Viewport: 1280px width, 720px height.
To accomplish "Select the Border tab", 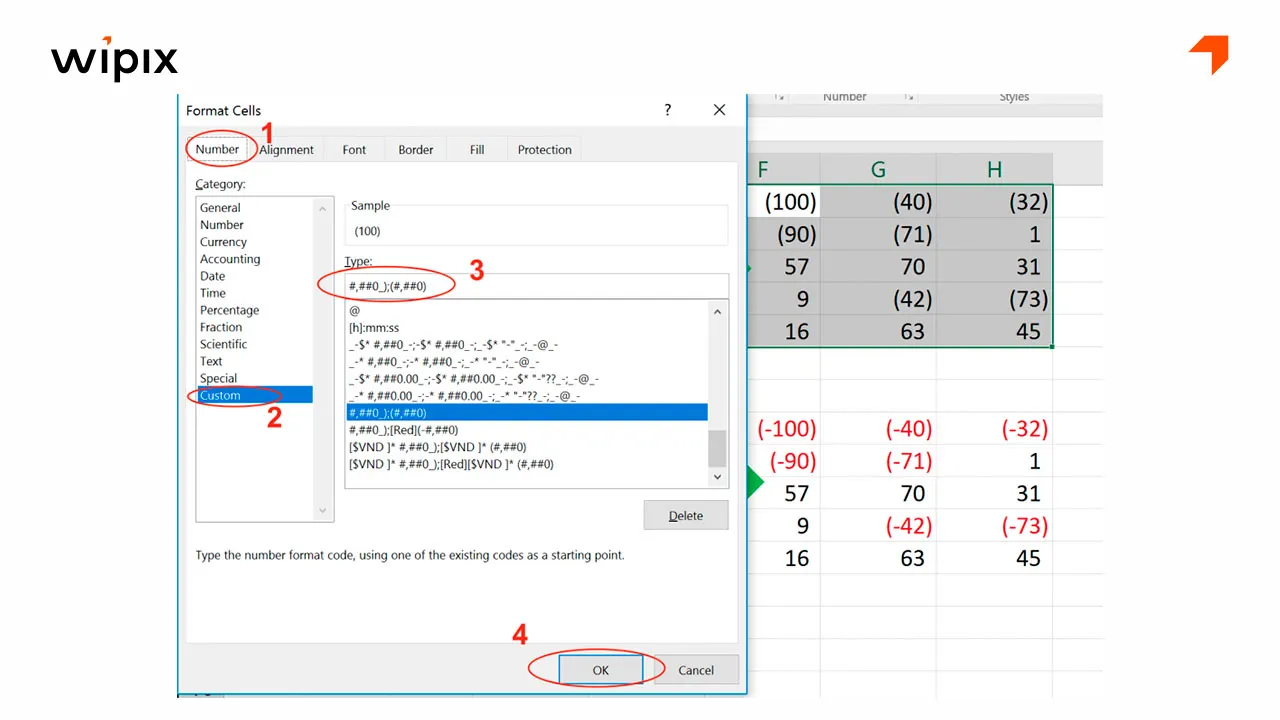I will coord(415,149).
